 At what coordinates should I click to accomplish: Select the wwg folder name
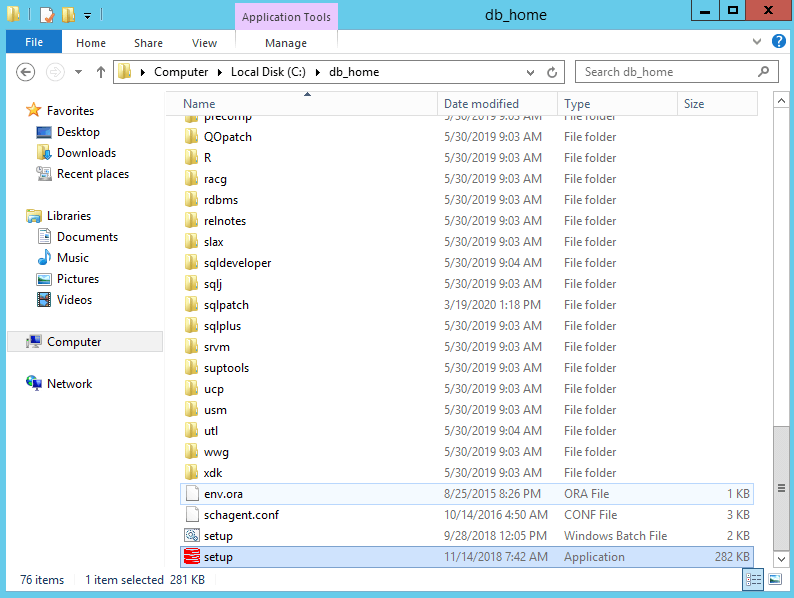pos(216,452)
